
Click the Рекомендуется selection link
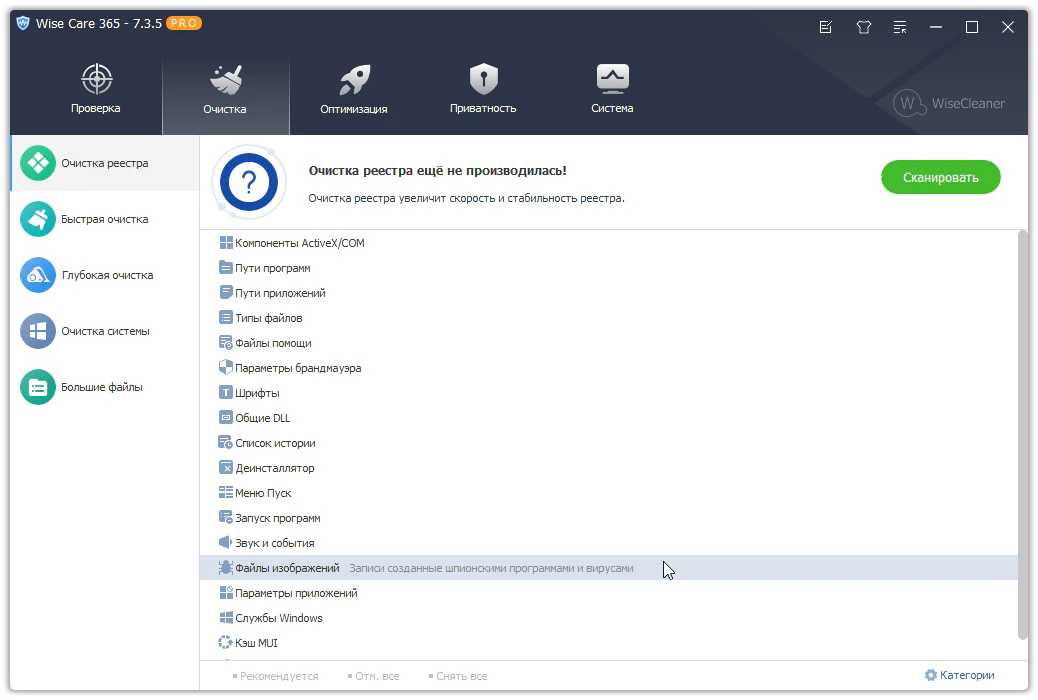[278, 676]
